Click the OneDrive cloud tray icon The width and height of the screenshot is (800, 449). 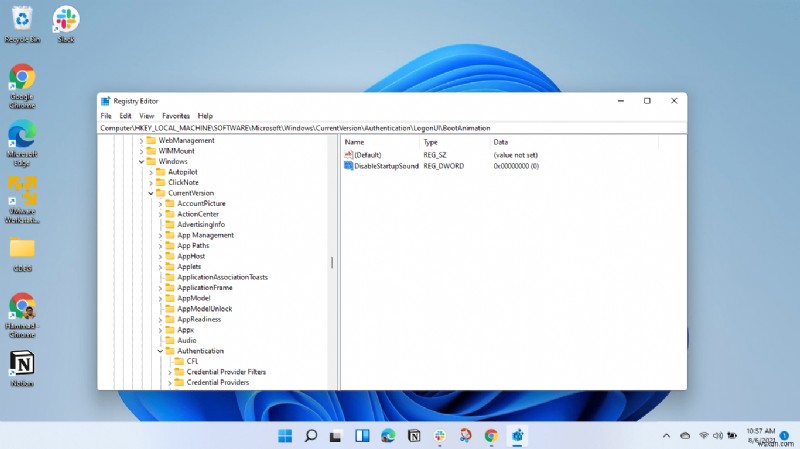coord(685,436)
